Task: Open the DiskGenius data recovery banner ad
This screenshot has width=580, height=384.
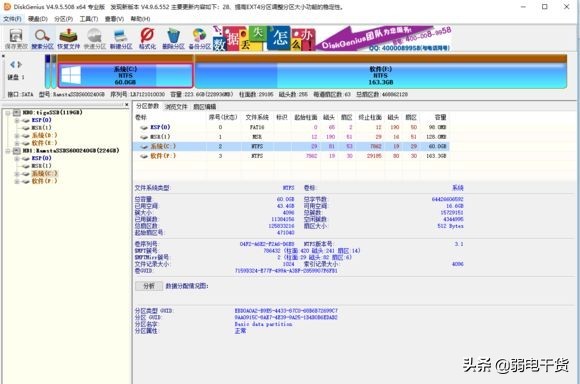Action: [332, 38]
